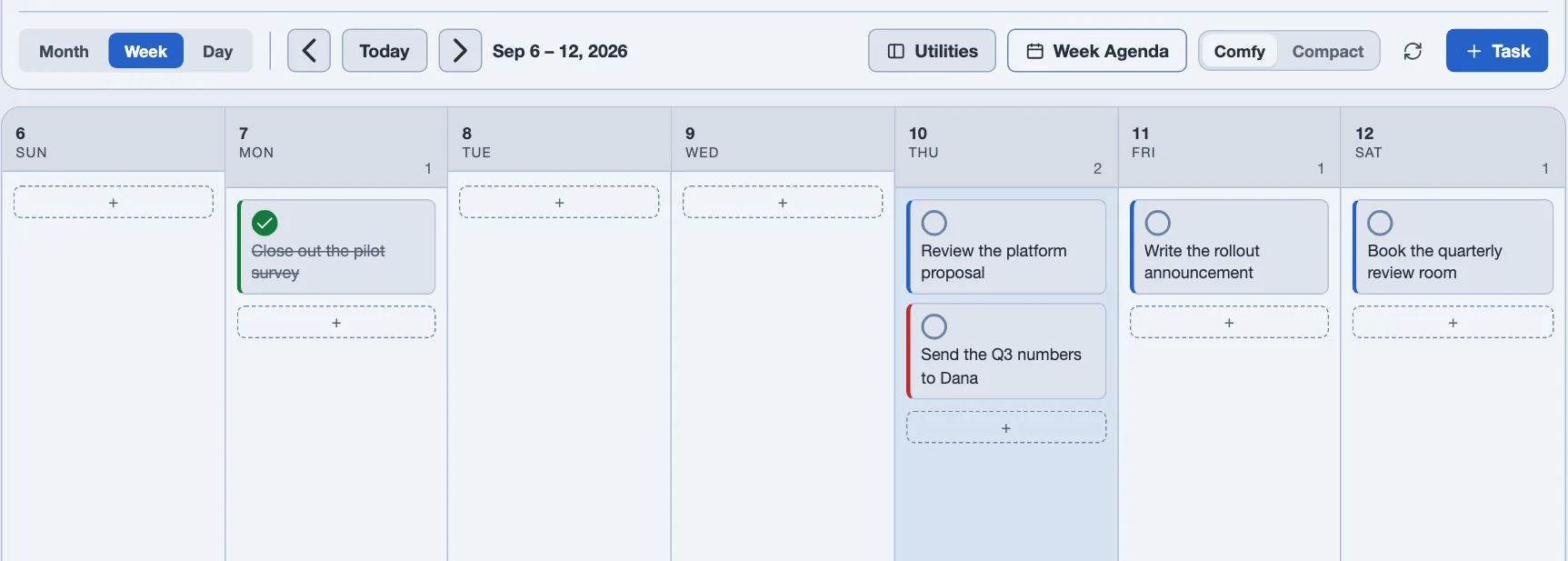Add a task on Friday the 11th

pos(1229,322)
